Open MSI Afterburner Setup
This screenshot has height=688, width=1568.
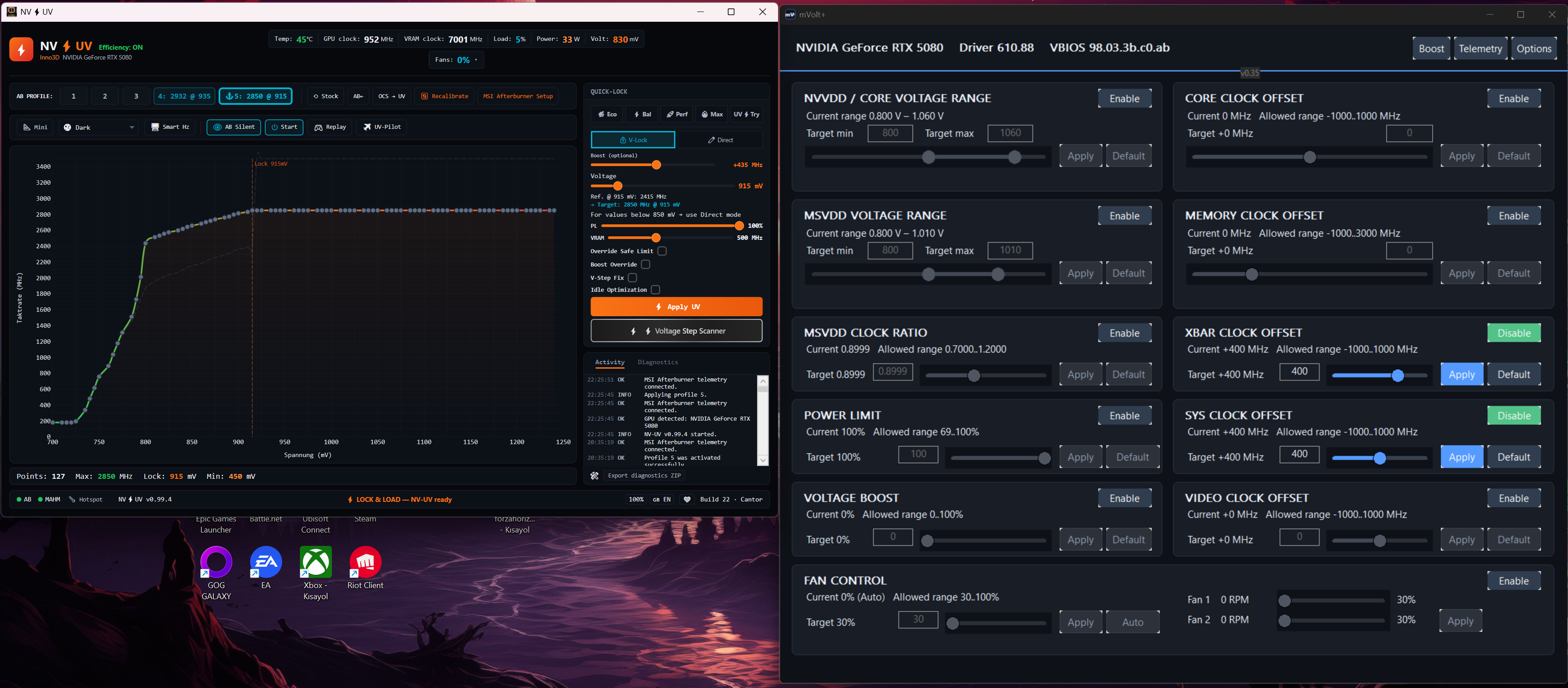coord(518,96)
